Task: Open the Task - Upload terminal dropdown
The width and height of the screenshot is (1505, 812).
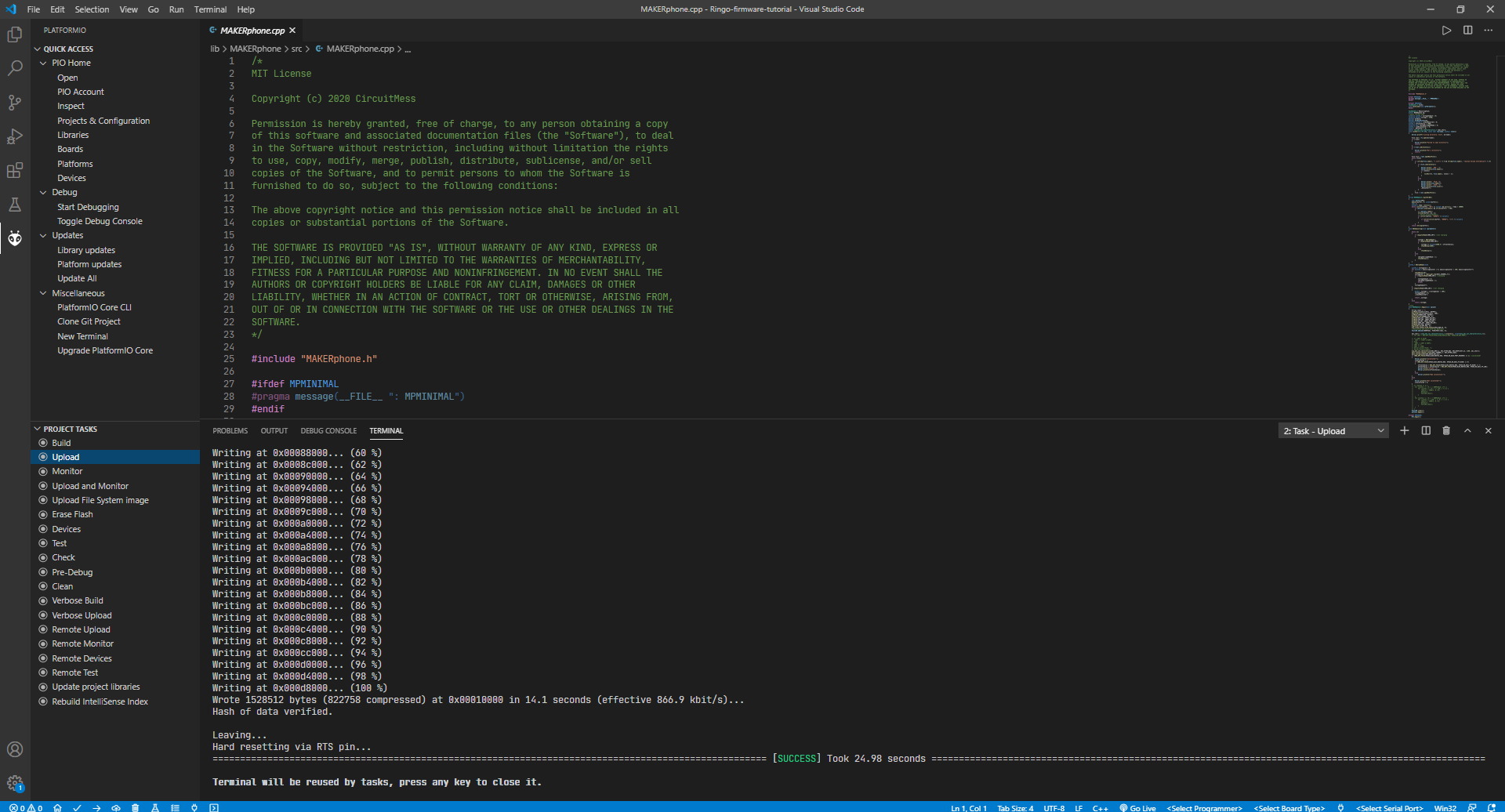Action: 1334,431
